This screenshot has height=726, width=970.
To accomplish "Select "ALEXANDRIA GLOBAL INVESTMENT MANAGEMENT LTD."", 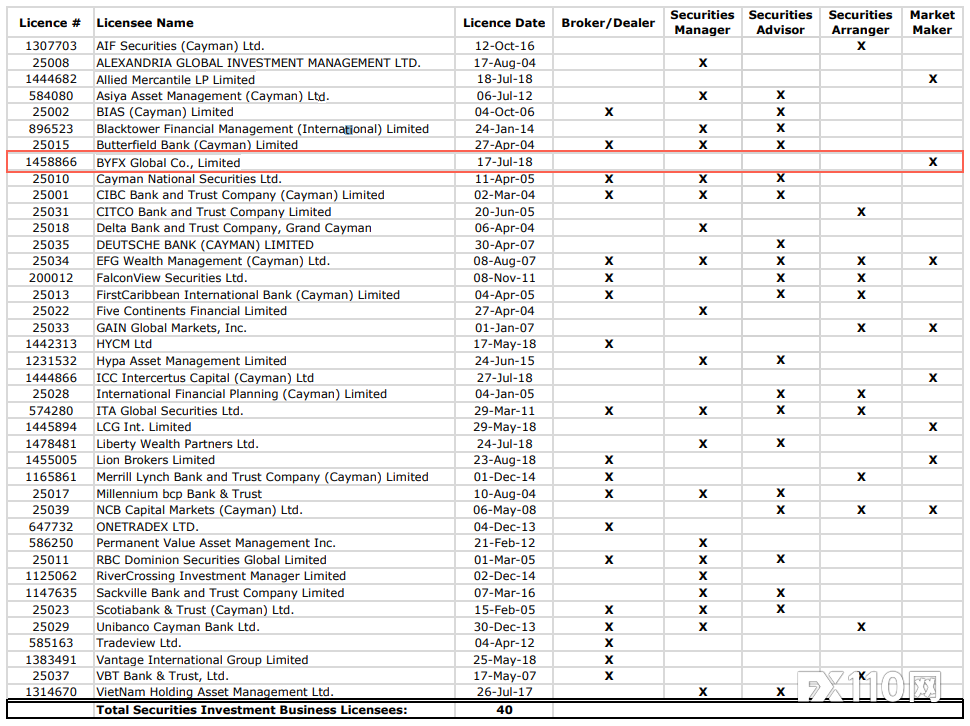I will click(259, 63).
